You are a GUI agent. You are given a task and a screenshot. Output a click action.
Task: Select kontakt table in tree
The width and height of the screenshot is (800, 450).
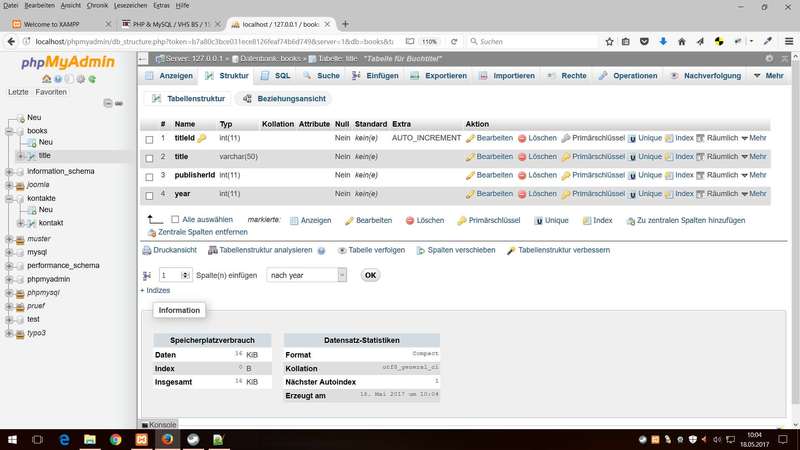tap(51, 223)
